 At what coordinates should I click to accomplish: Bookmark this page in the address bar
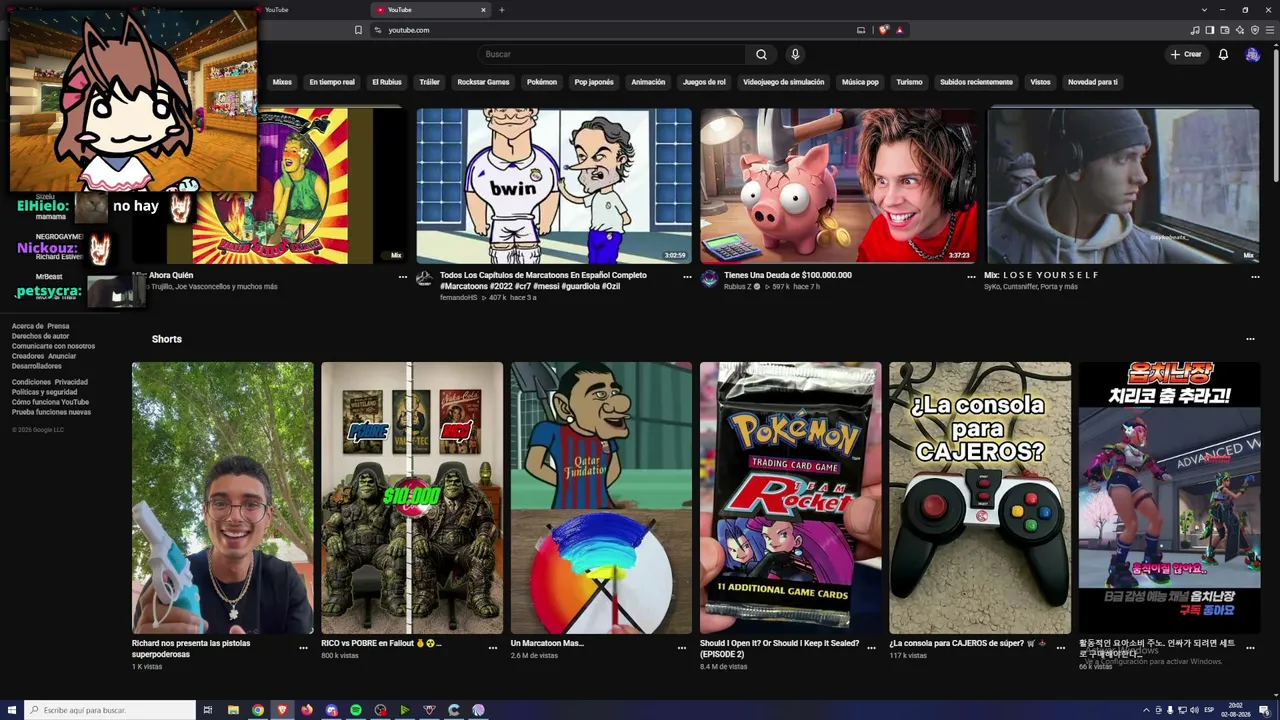click(x=358, y=30)
